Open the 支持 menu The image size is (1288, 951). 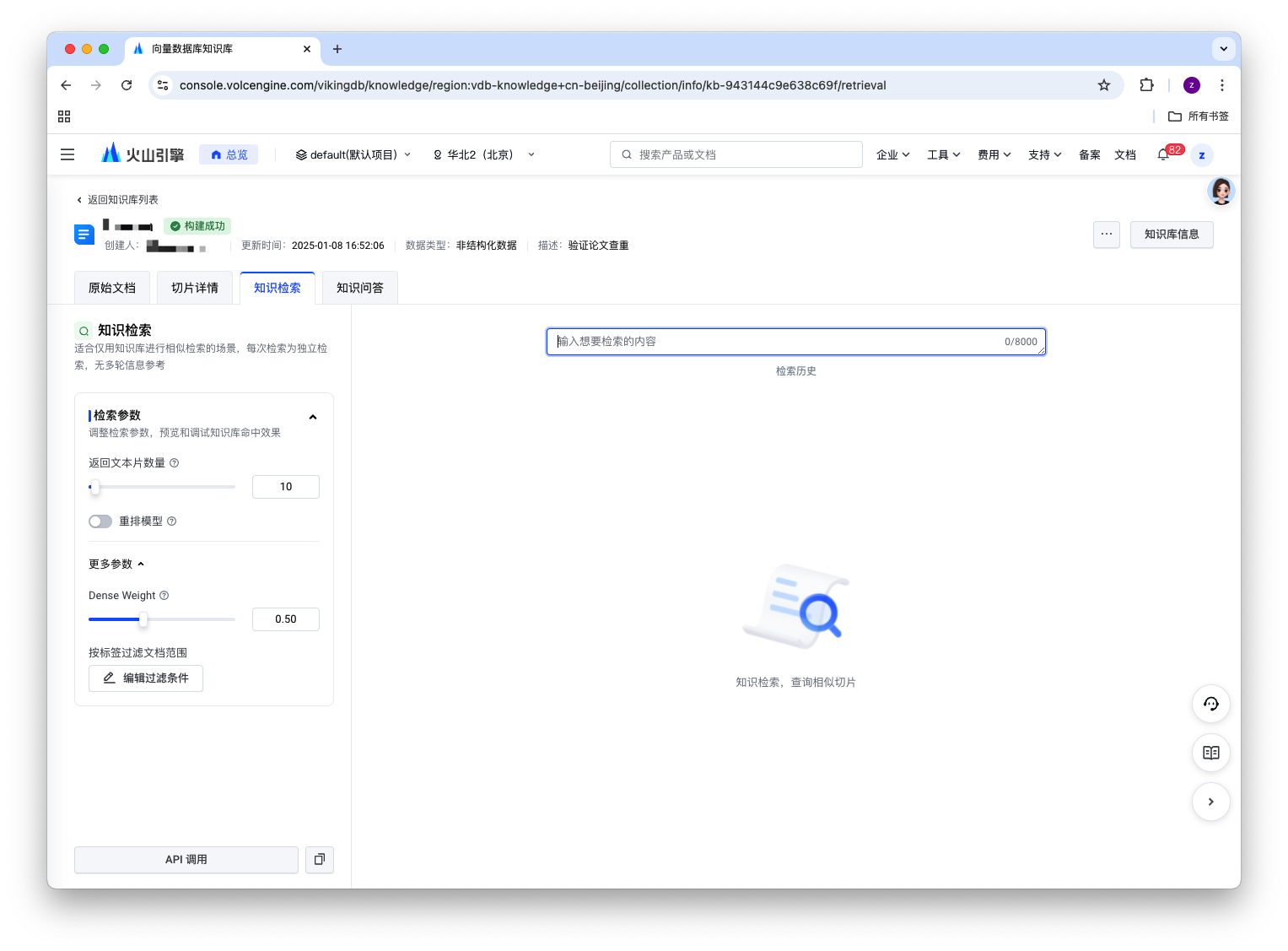pos(1045,154)
